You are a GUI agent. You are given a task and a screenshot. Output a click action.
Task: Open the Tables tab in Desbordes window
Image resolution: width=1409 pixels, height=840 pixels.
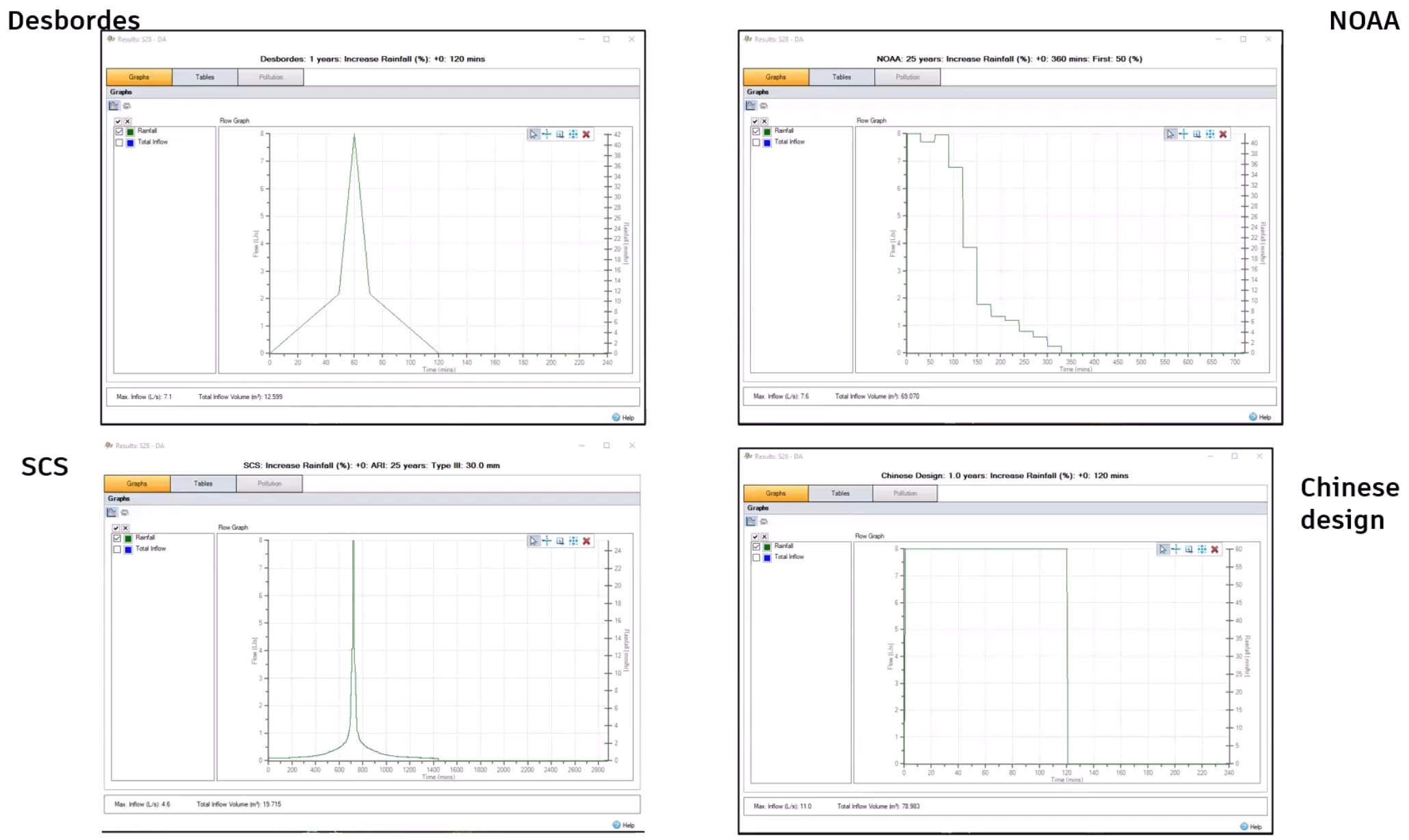pyautogui.click(x=205, y=77)
